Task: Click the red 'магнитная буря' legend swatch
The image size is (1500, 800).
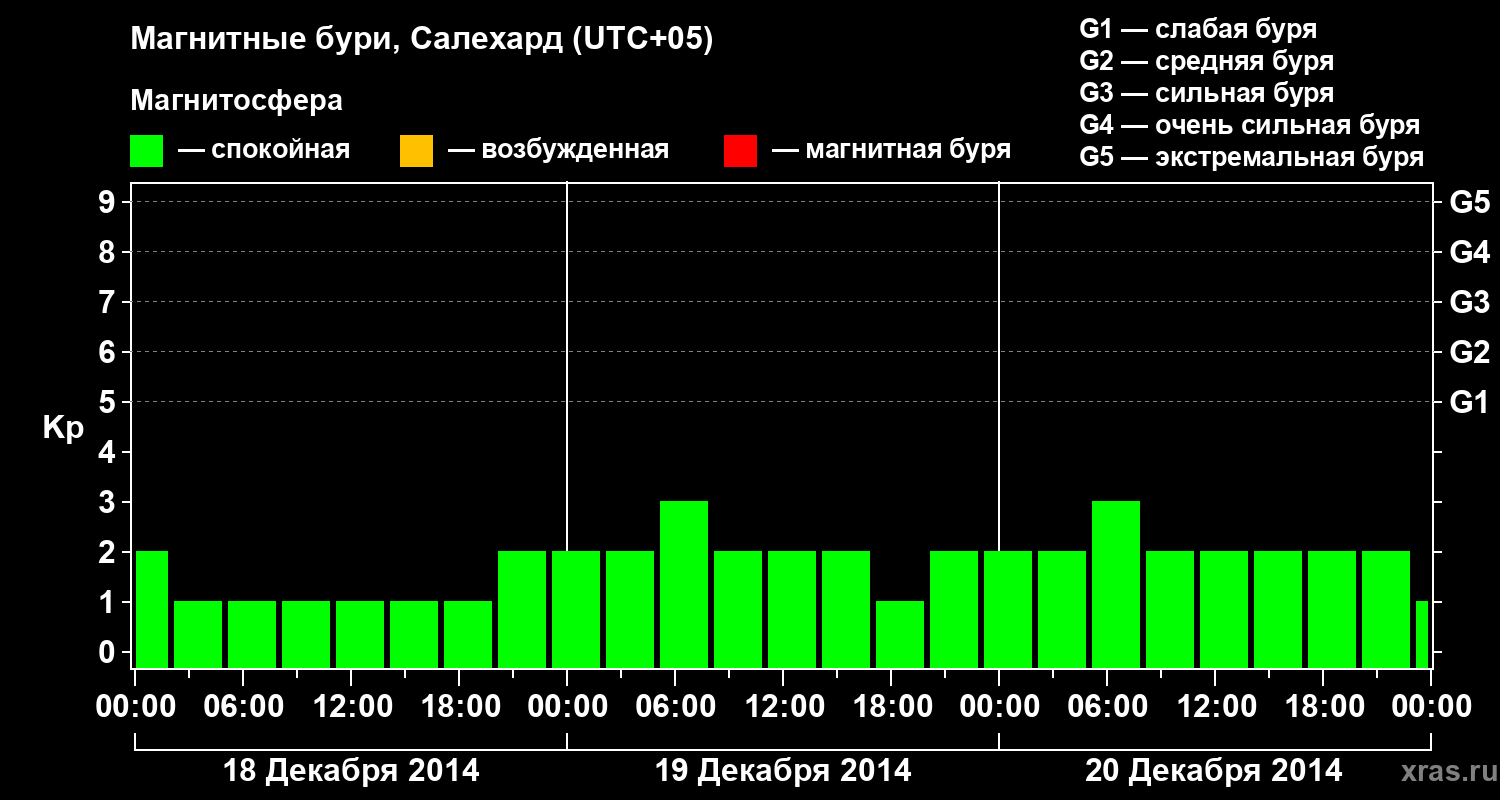Action: coord(740,151)
